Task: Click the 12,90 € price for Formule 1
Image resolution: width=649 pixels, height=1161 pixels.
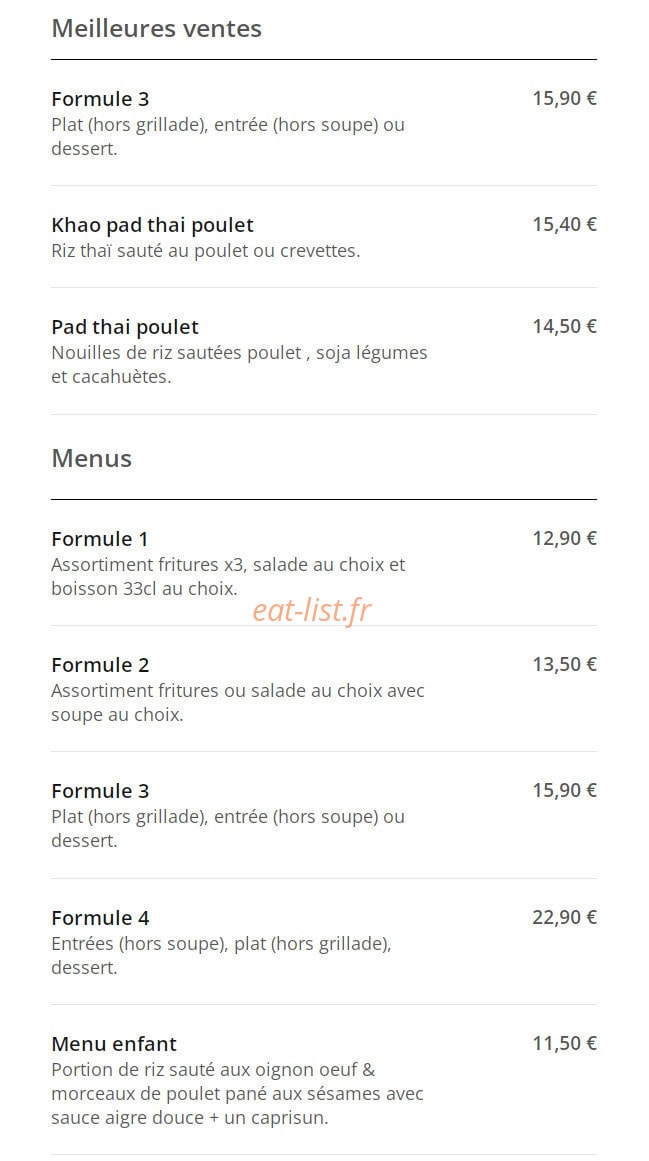Action: [565, 538]
